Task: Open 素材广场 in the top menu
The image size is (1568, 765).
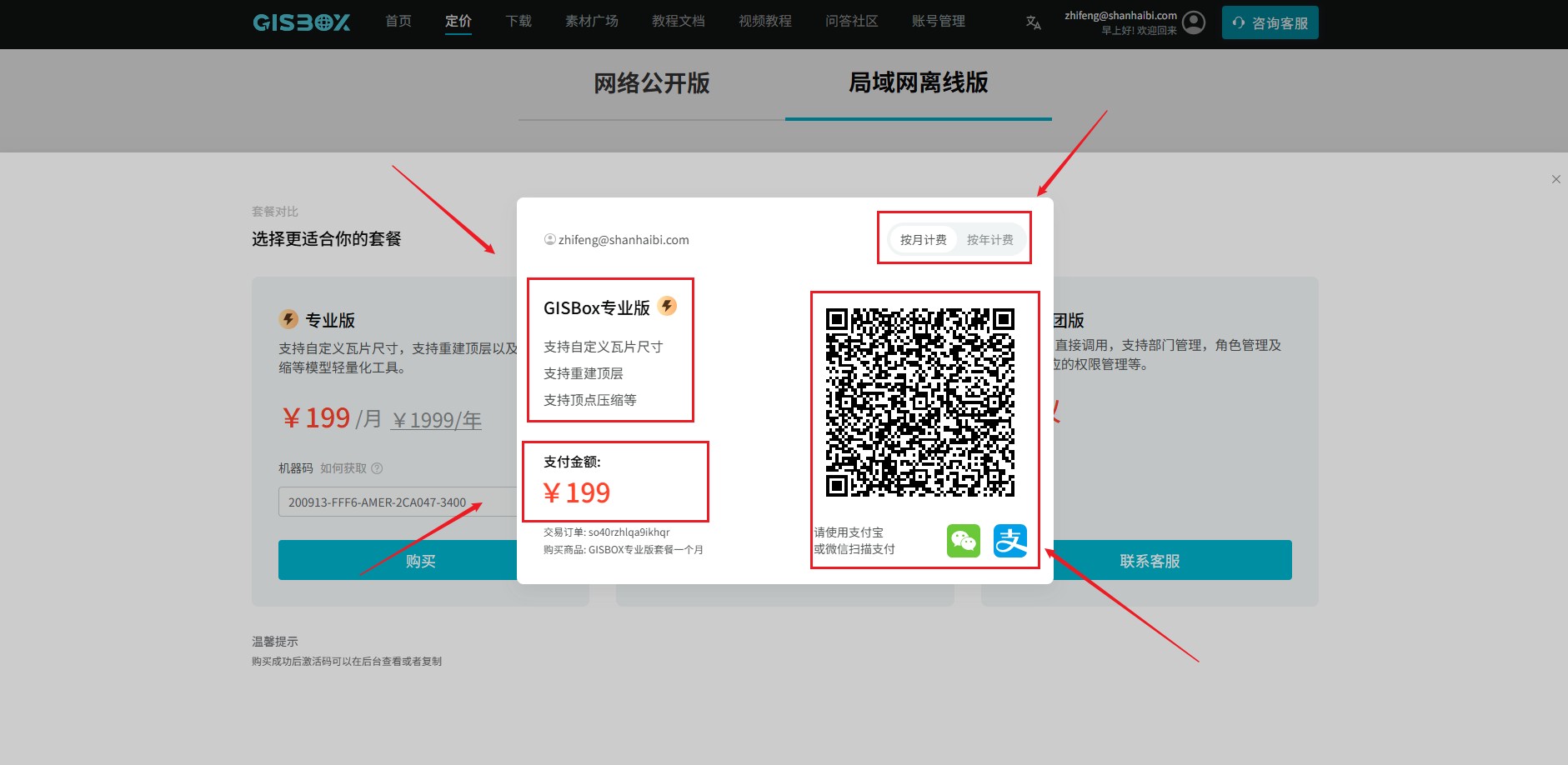Action: click(x=592, y=22)
